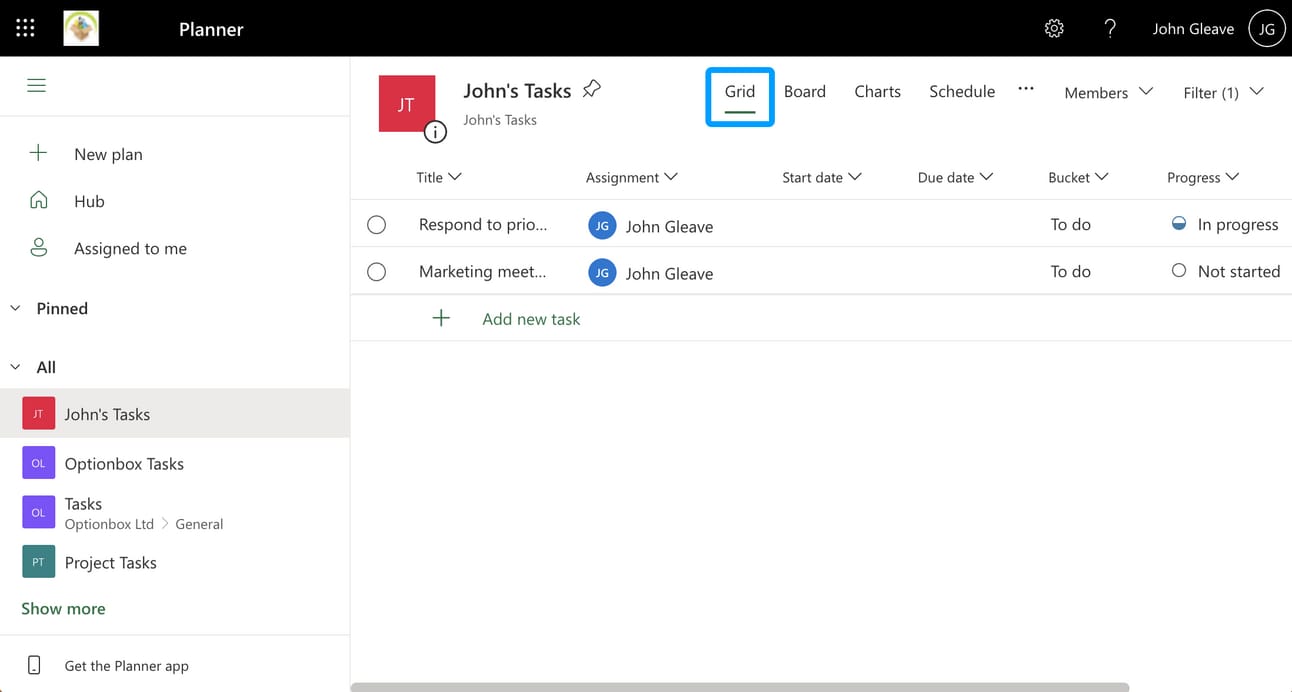Mark 'Marketing meet...' task complete

coord(376,272)
